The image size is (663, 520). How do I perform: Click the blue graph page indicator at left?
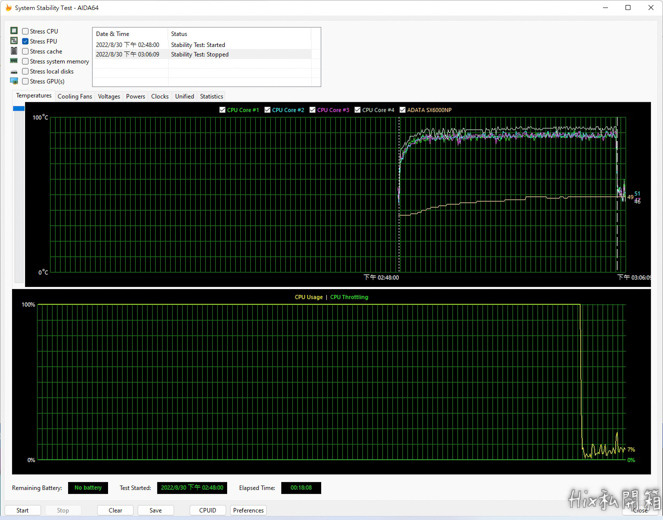point(19,109)
